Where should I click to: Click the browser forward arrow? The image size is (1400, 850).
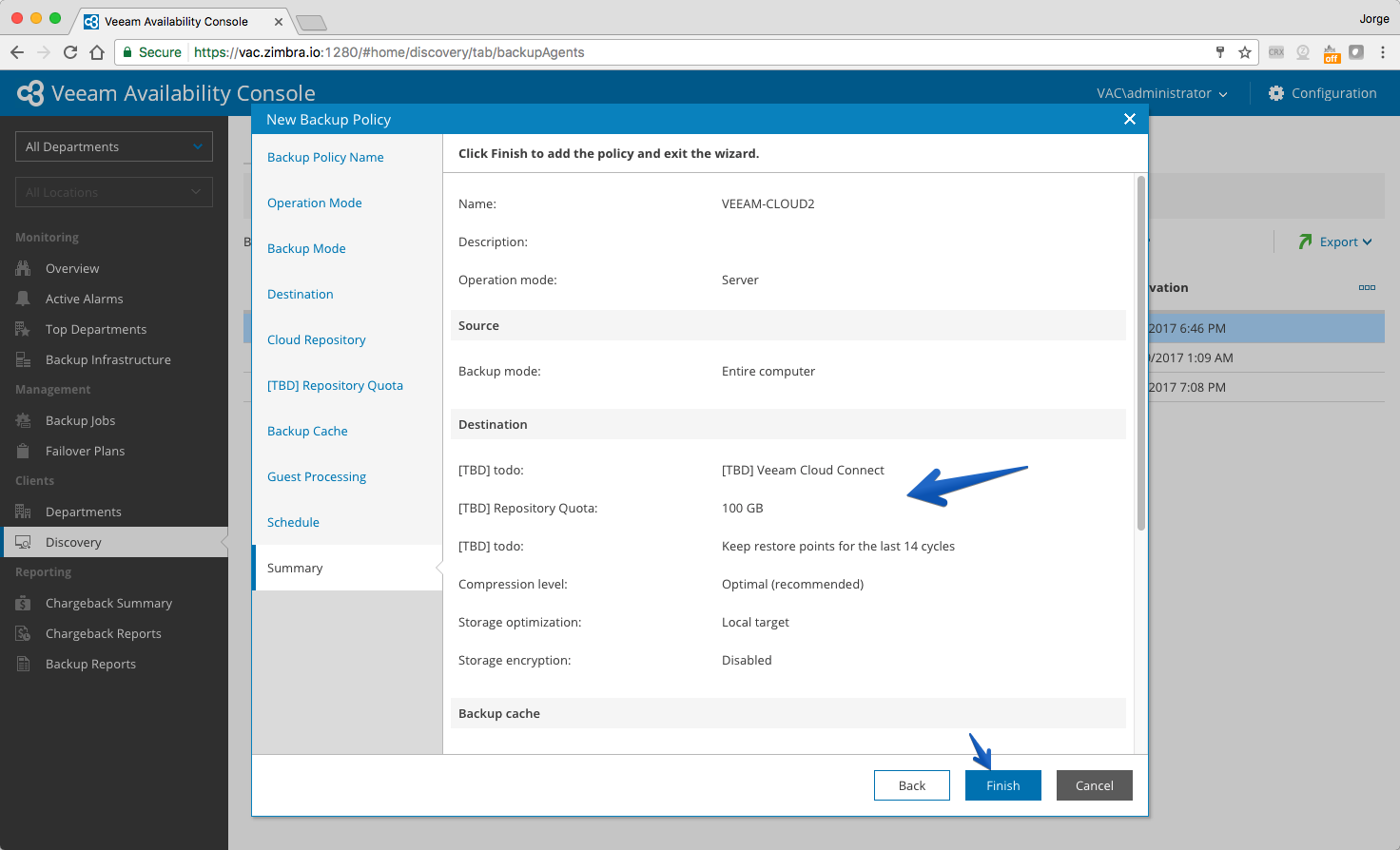pyautogui.click(x=44, y=52)
